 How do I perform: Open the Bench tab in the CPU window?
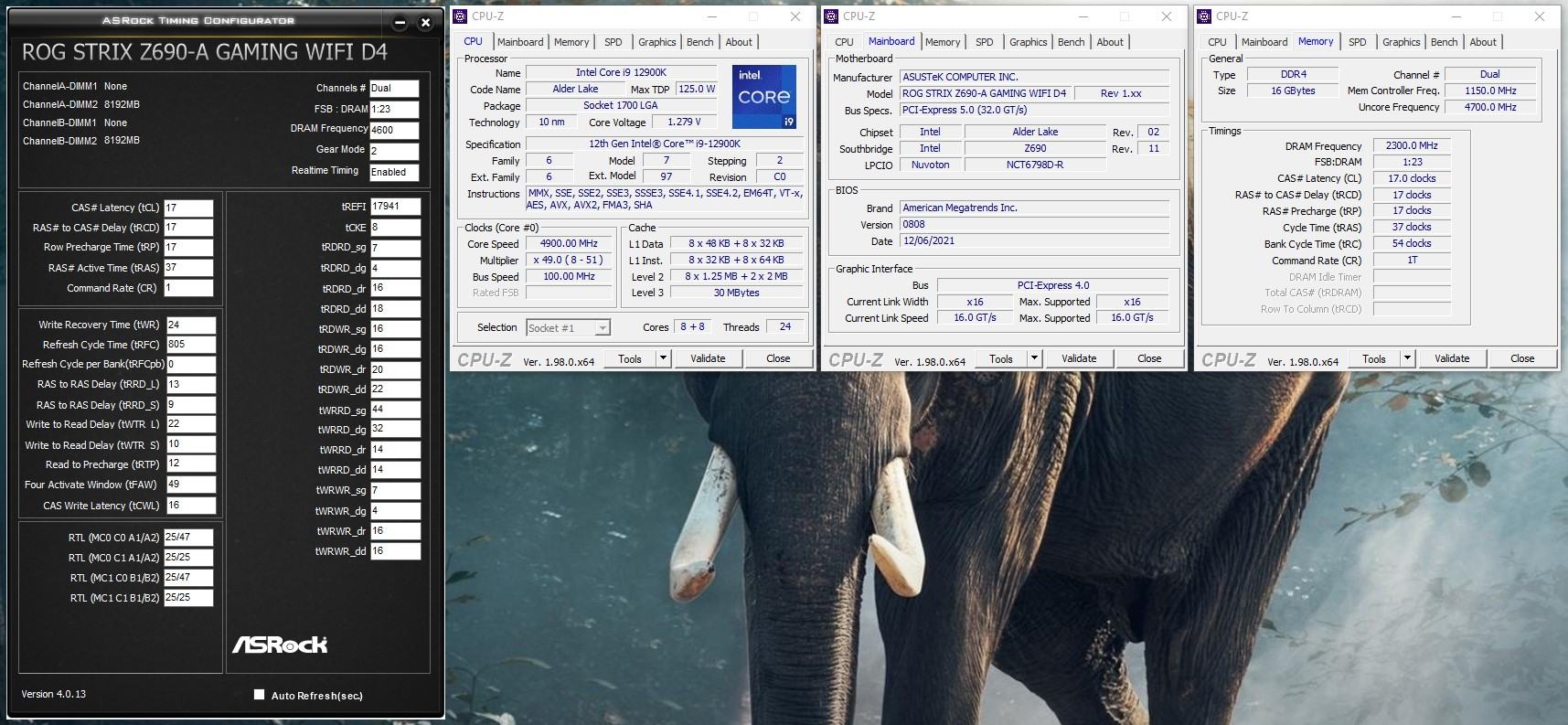700,42
